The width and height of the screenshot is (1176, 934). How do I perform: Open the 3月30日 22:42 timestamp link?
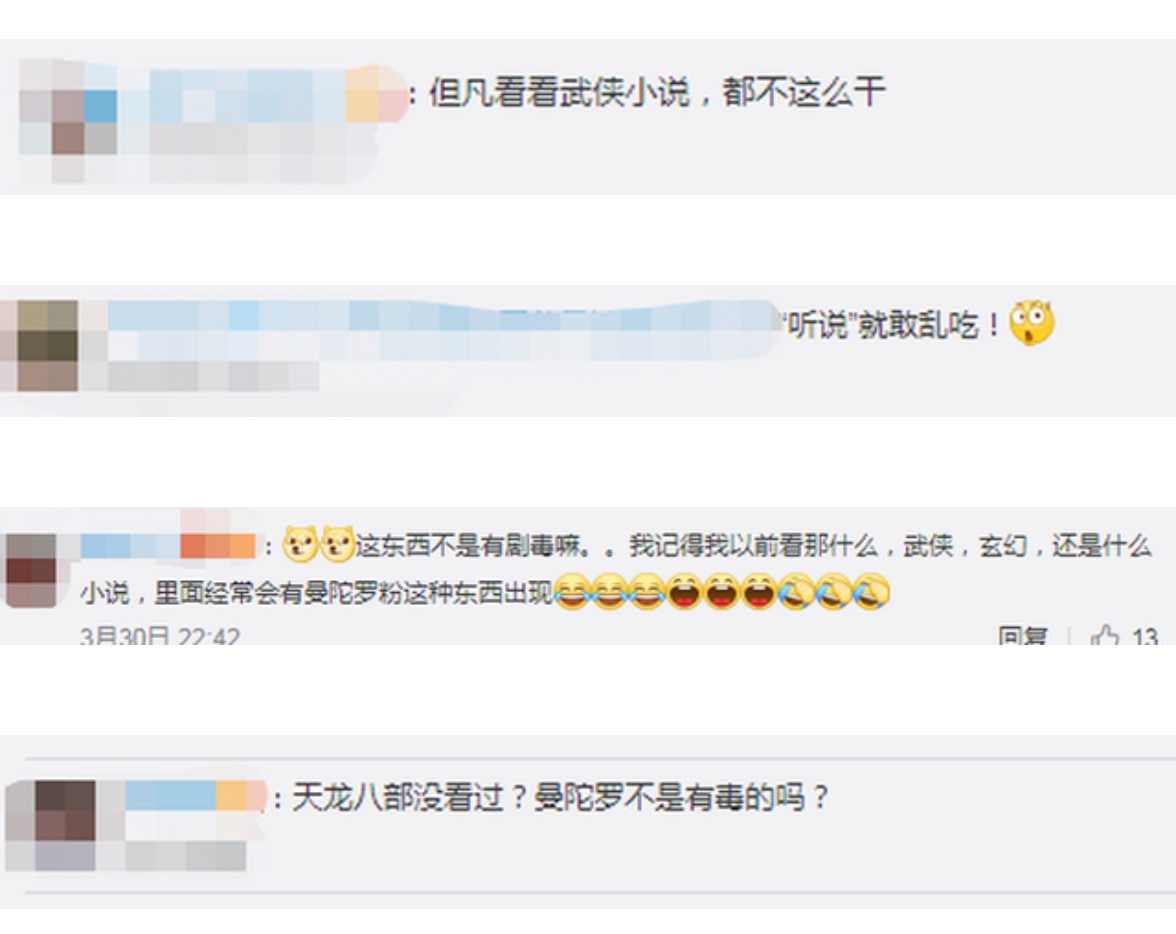160,636
